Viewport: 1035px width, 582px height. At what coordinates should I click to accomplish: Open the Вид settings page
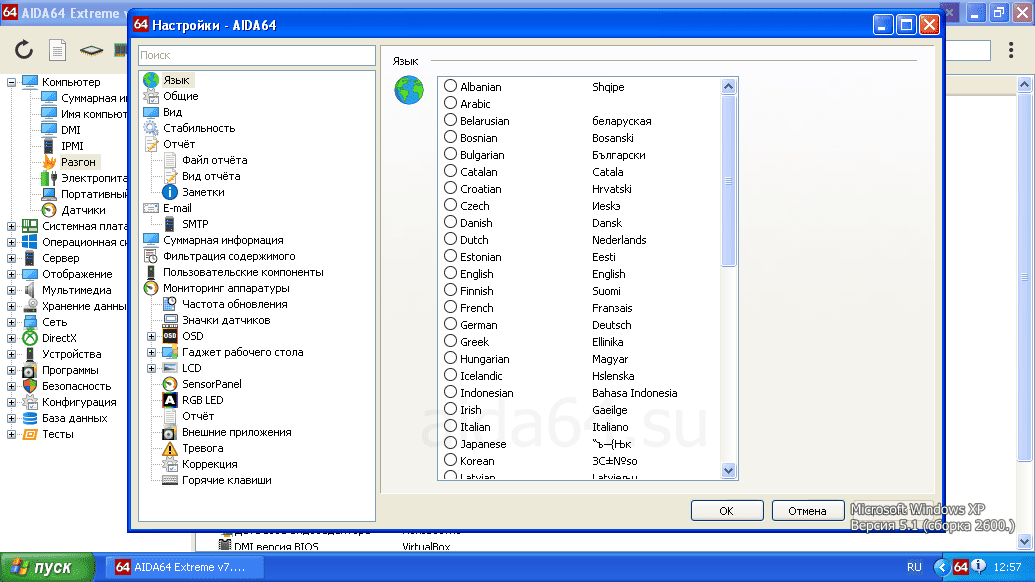tap(172, 112)
